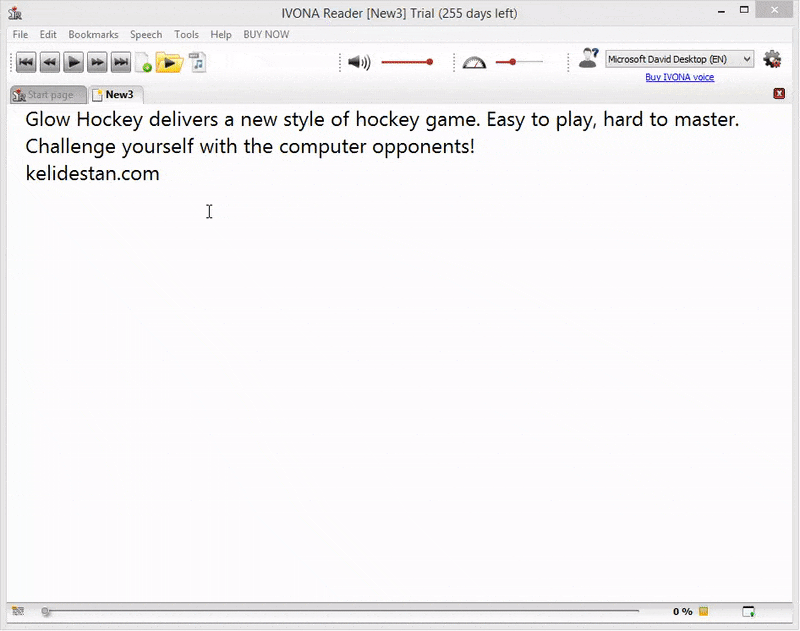800x631 pixels.
Task: Close the New3 tab with the red X
Action: pyautogui.click(x=779, y=93)
